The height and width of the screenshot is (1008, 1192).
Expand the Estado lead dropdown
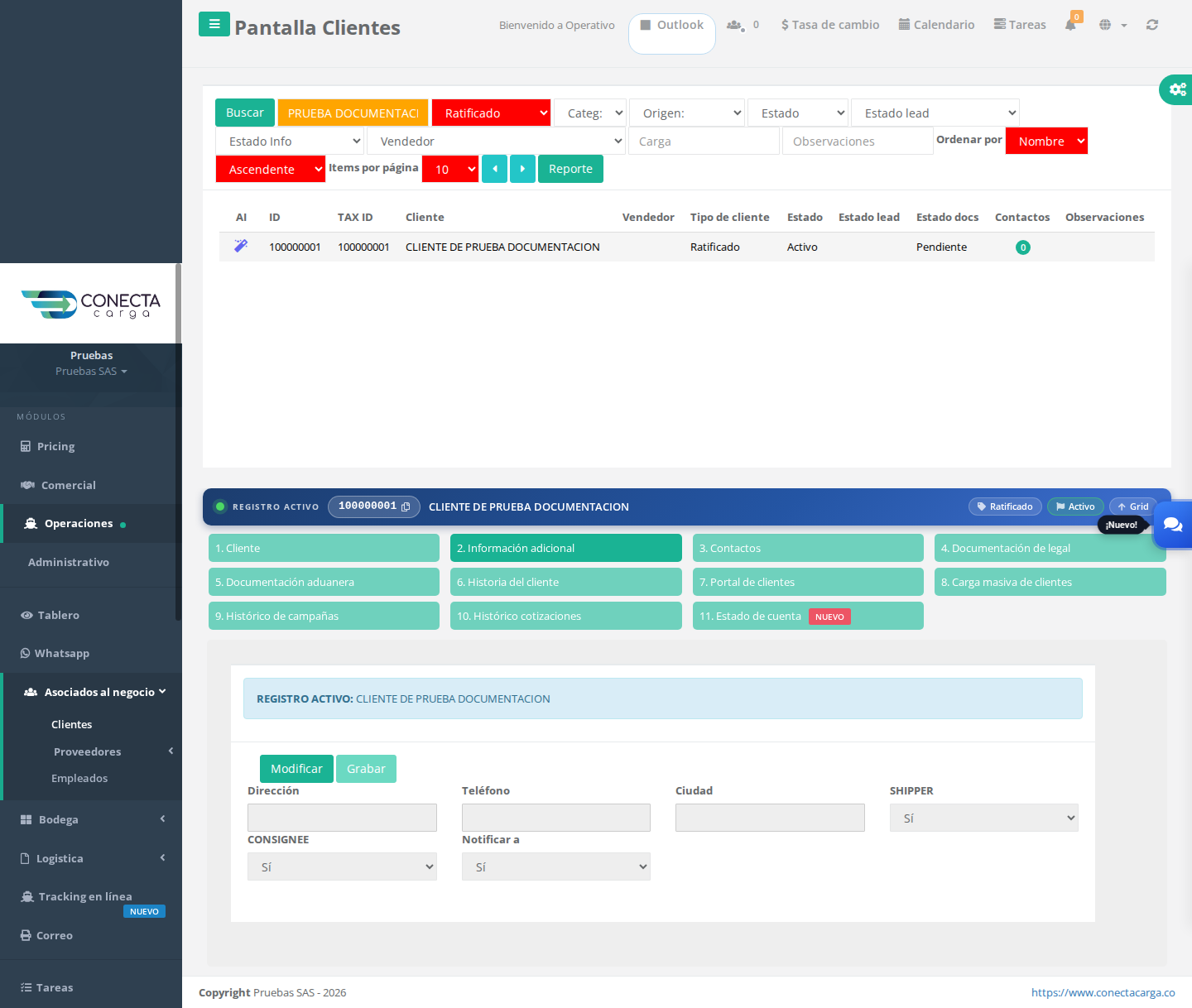[935, 113]
